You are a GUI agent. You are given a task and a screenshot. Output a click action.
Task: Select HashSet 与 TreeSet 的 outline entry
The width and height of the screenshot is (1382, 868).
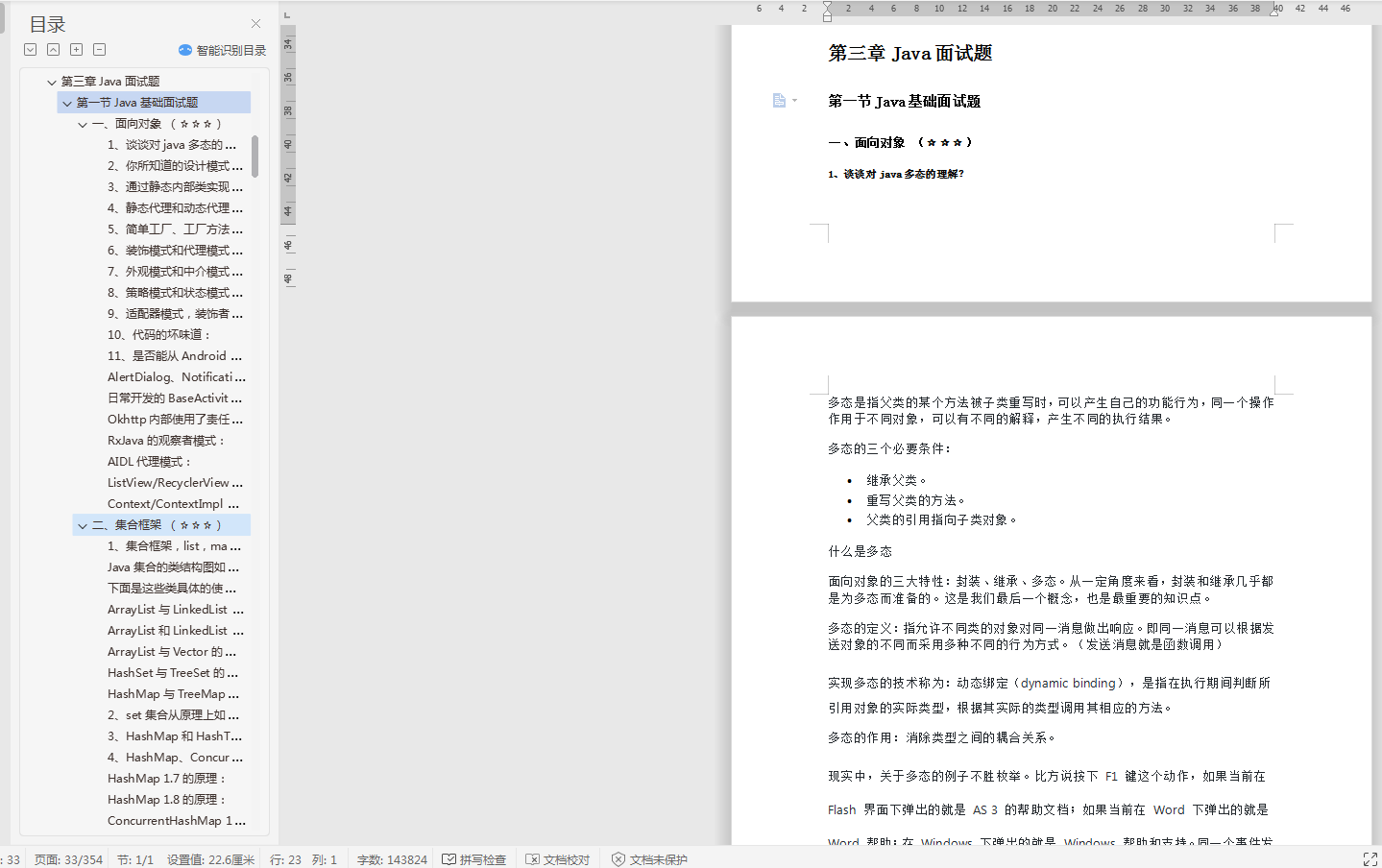point(173,673)
